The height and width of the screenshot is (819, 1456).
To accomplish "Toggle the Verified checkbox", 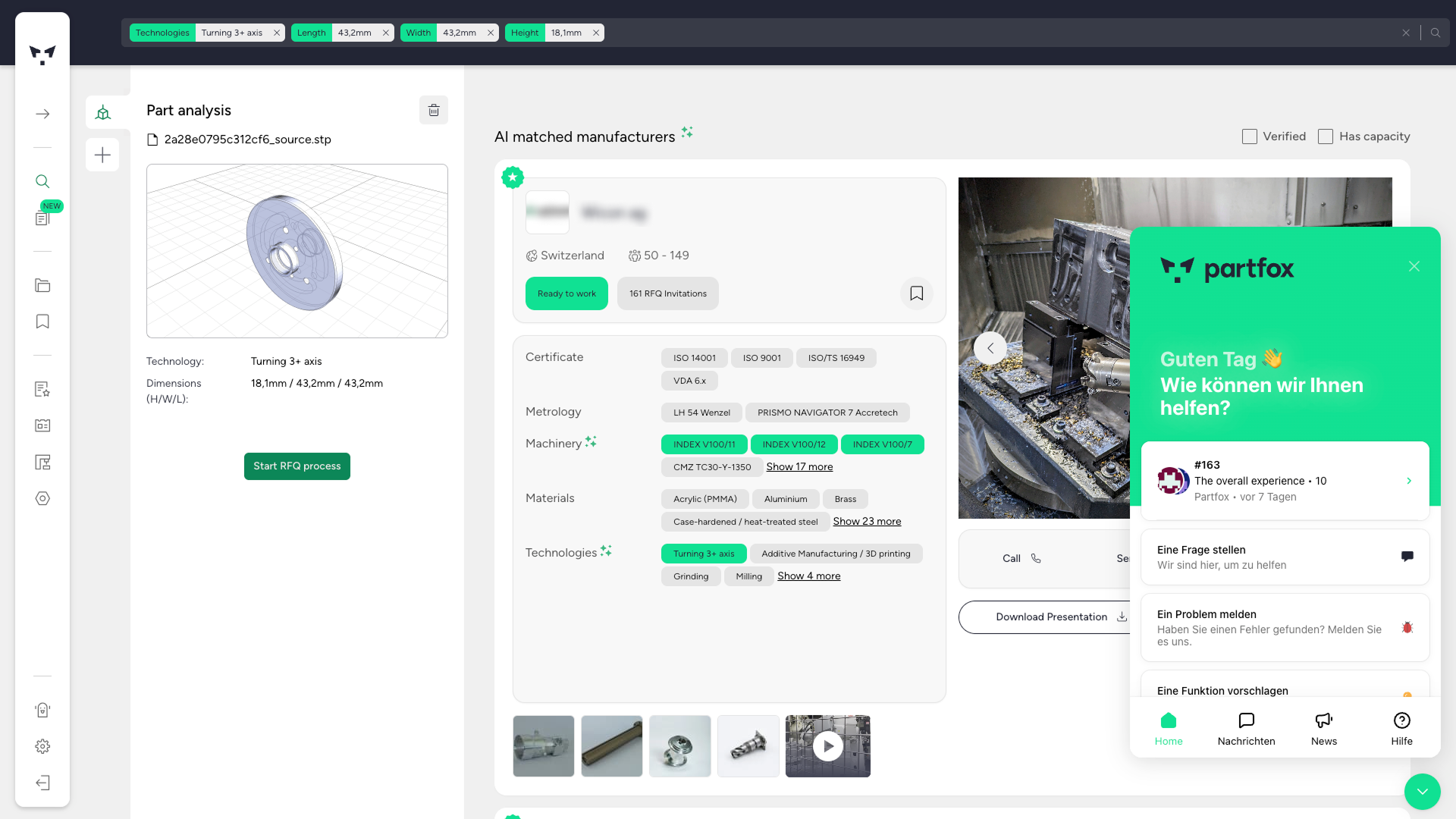I will tap(1250, 136).
